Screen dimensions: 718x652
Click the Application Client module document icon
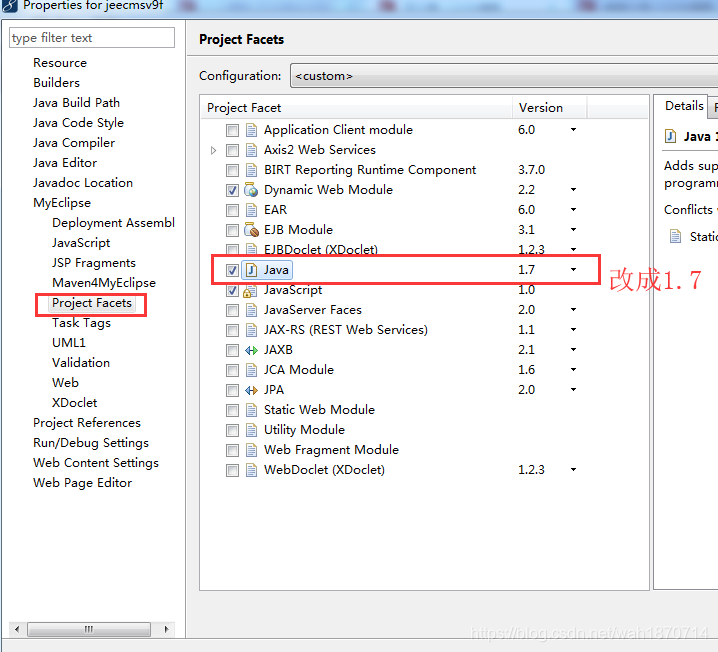pyautogui.click(x=251, y=130)
